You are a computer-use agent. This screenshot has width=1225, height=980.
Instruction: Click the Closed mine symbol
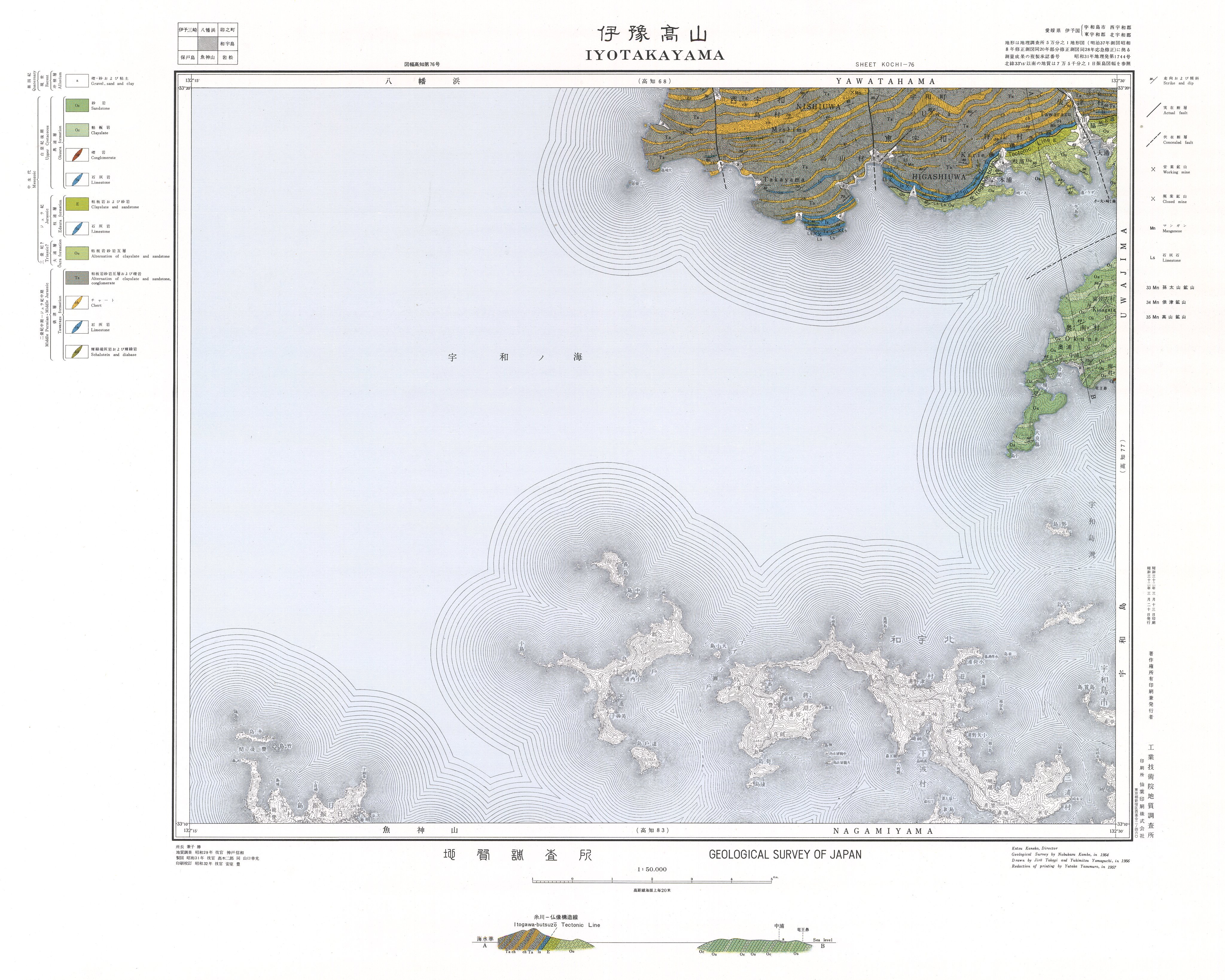coord(1153,199)
